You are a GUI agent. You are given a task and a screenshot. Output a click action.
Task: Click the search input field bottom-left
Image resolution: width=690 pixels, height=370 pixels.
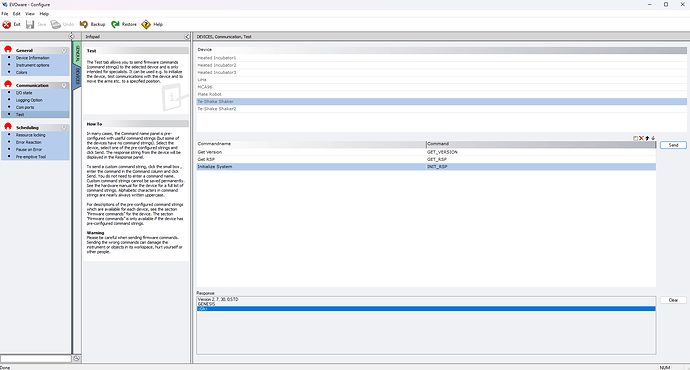(x=36, y=359)
